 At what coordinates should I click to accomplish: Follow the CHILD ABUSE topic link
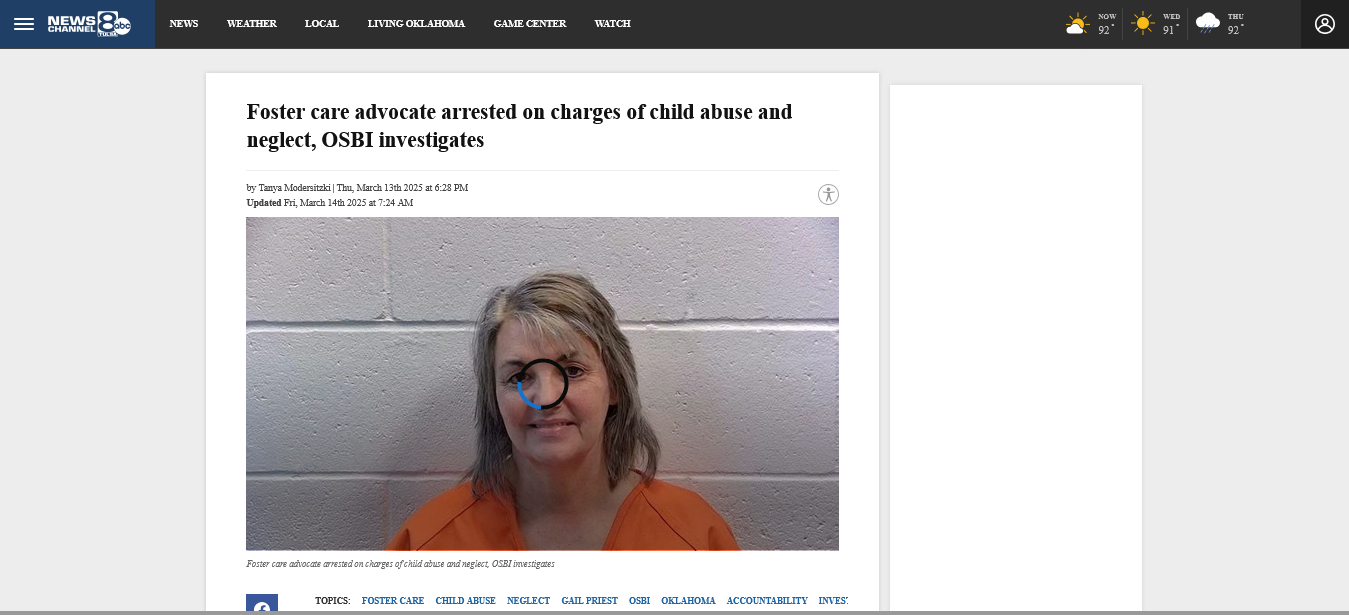pos(465,601)
